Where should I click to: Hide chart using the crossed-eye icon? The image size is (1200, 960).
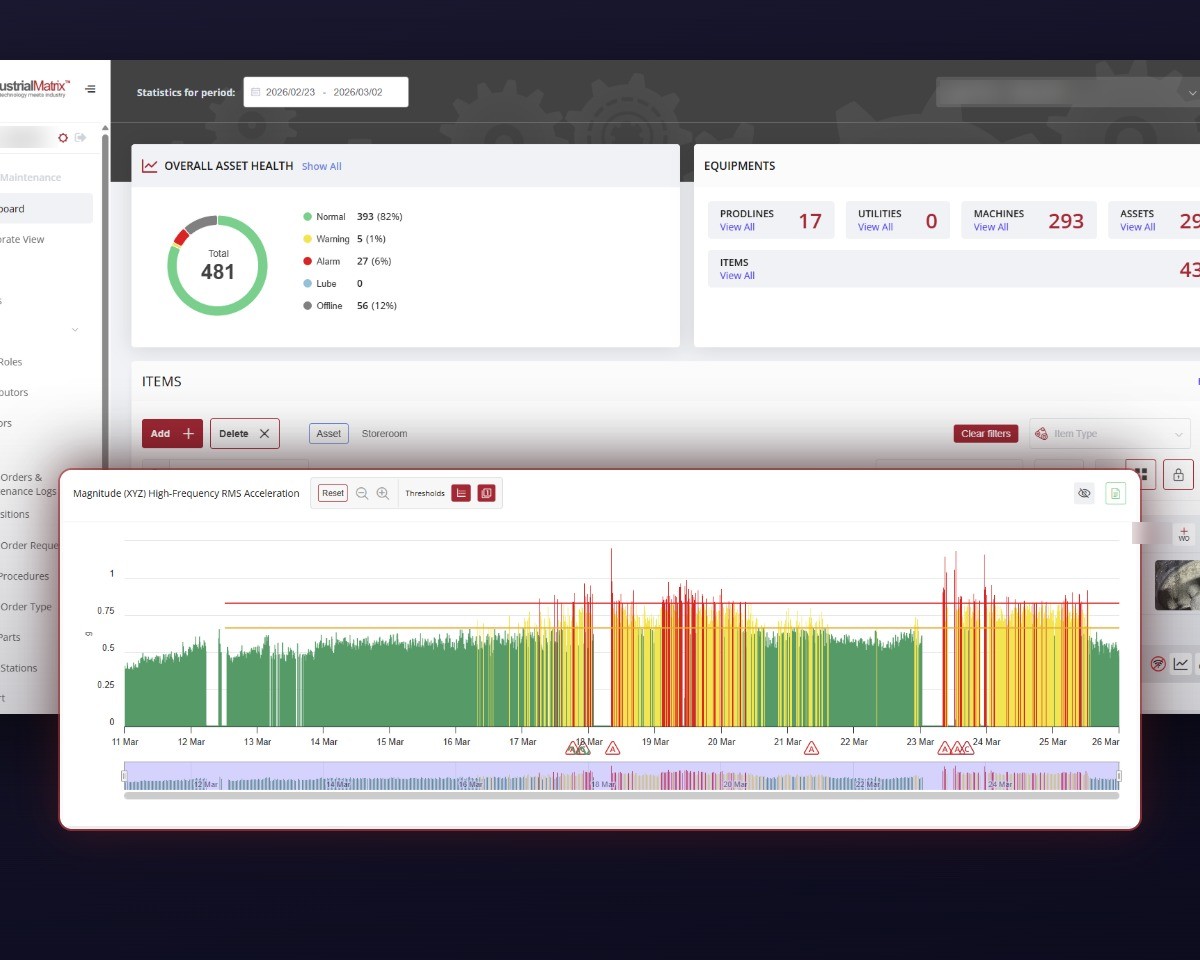tap(1084, 493)
